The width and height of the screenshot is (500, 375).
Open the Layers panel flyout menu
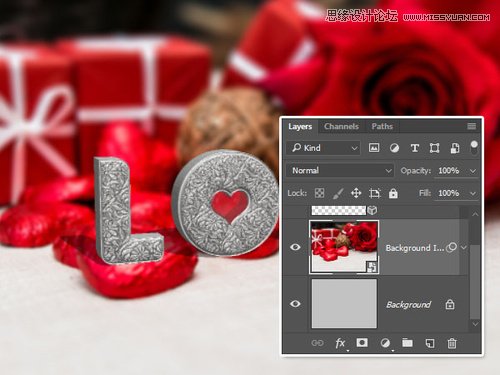[471, 126]
